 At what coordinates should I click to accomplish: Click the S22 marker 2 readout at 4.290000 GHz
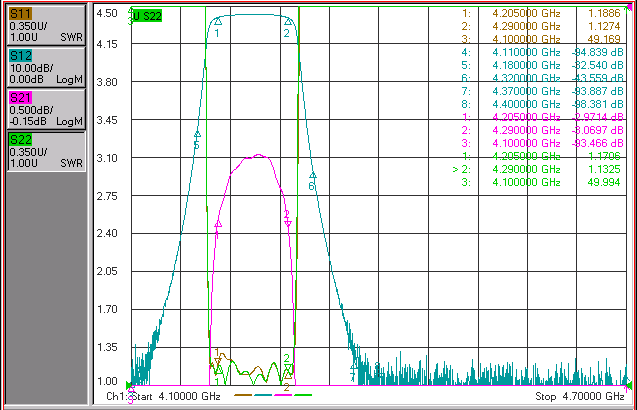tap(536, 169)
